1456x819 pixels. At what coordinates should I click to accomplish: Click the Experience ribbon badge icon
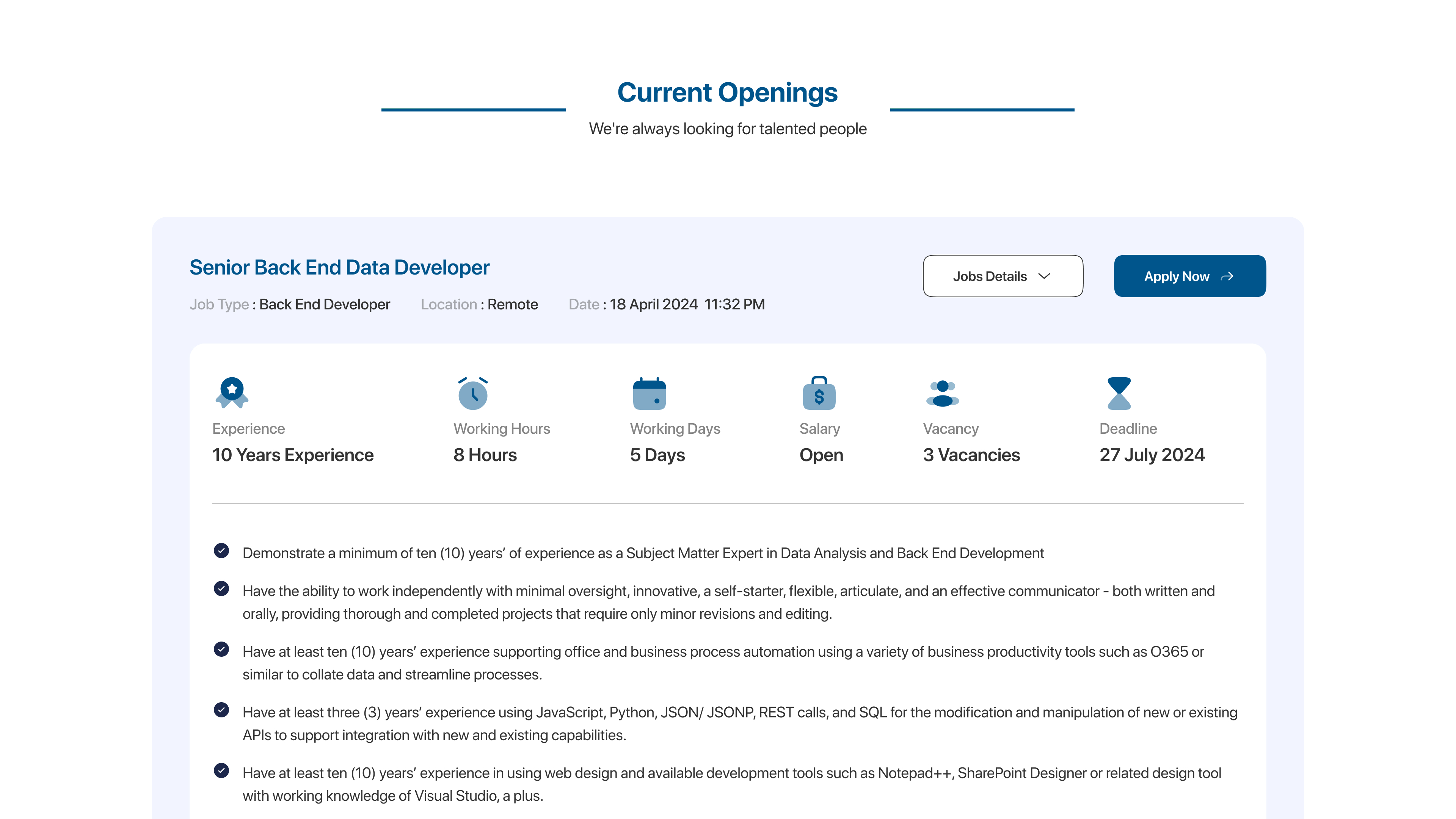pyautogui.click(x=232, y=392)
